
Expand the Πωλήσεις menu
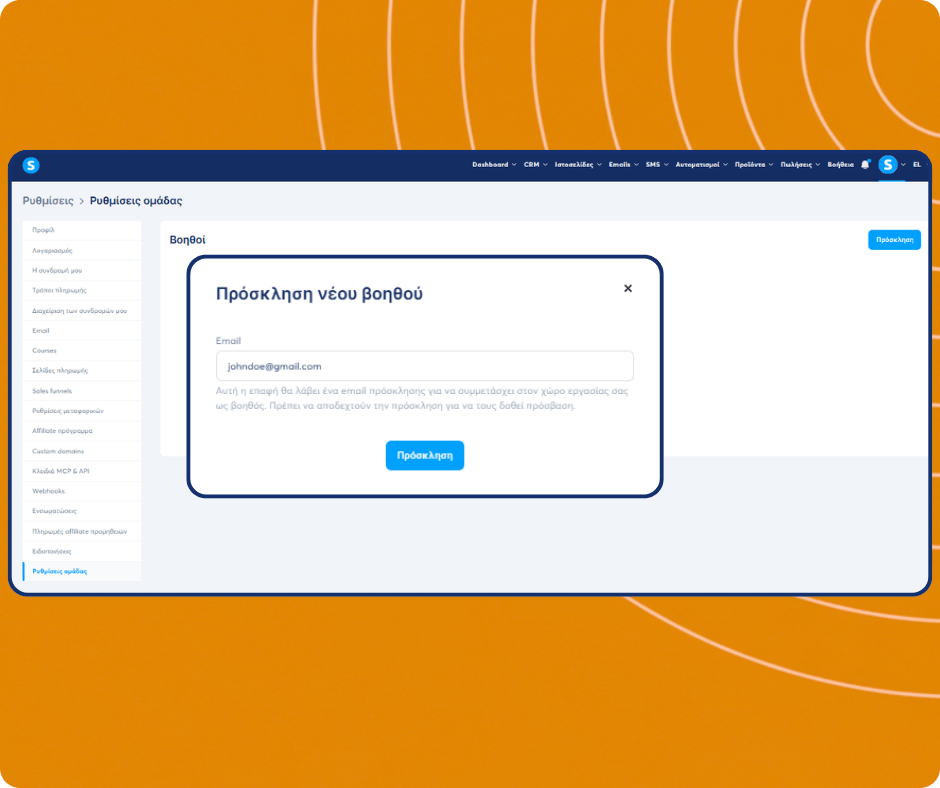(x=800, y=164)
